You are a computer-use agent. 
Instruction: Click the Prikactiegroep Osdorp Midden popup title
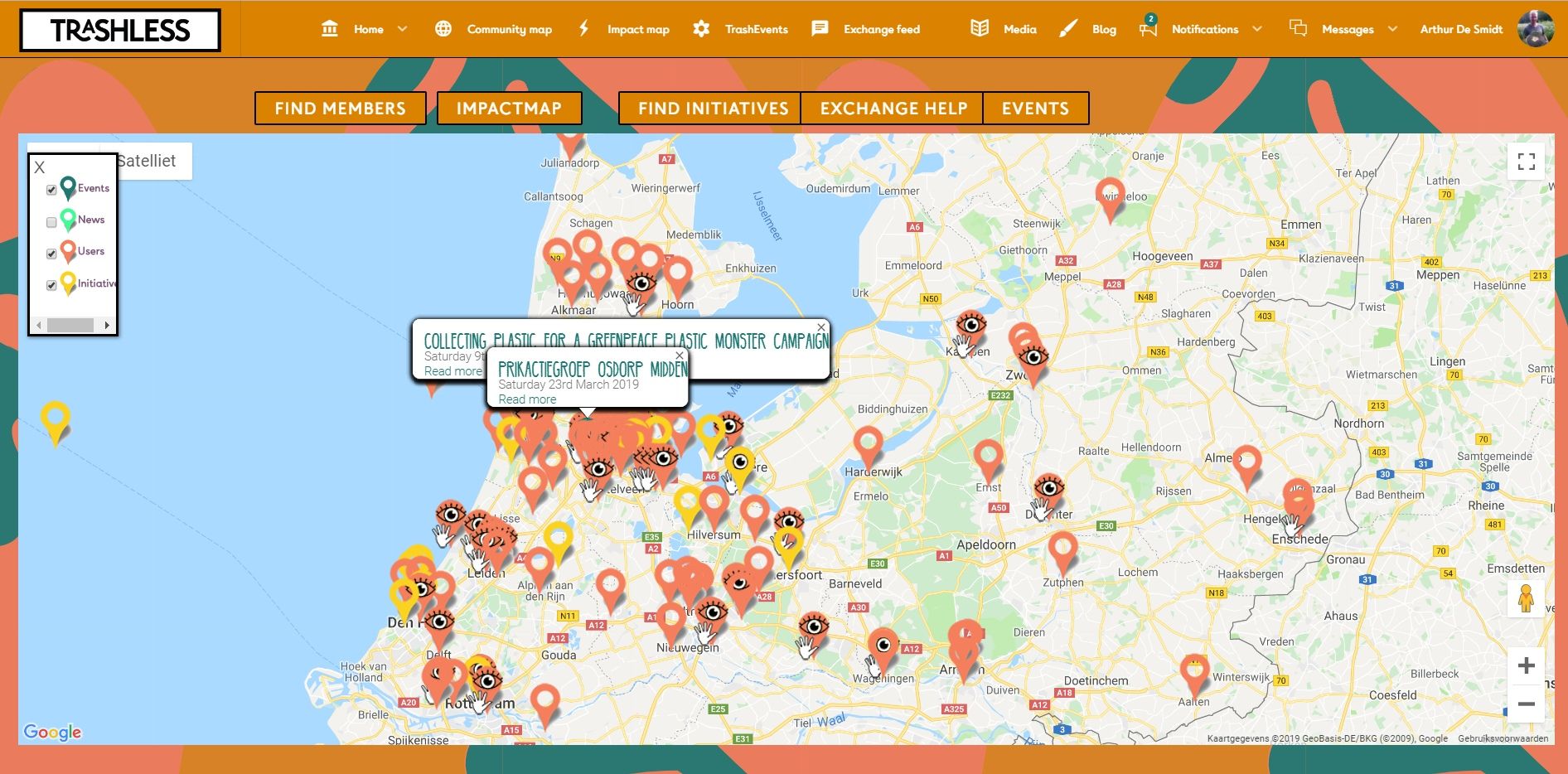click(x=593, y=369)
